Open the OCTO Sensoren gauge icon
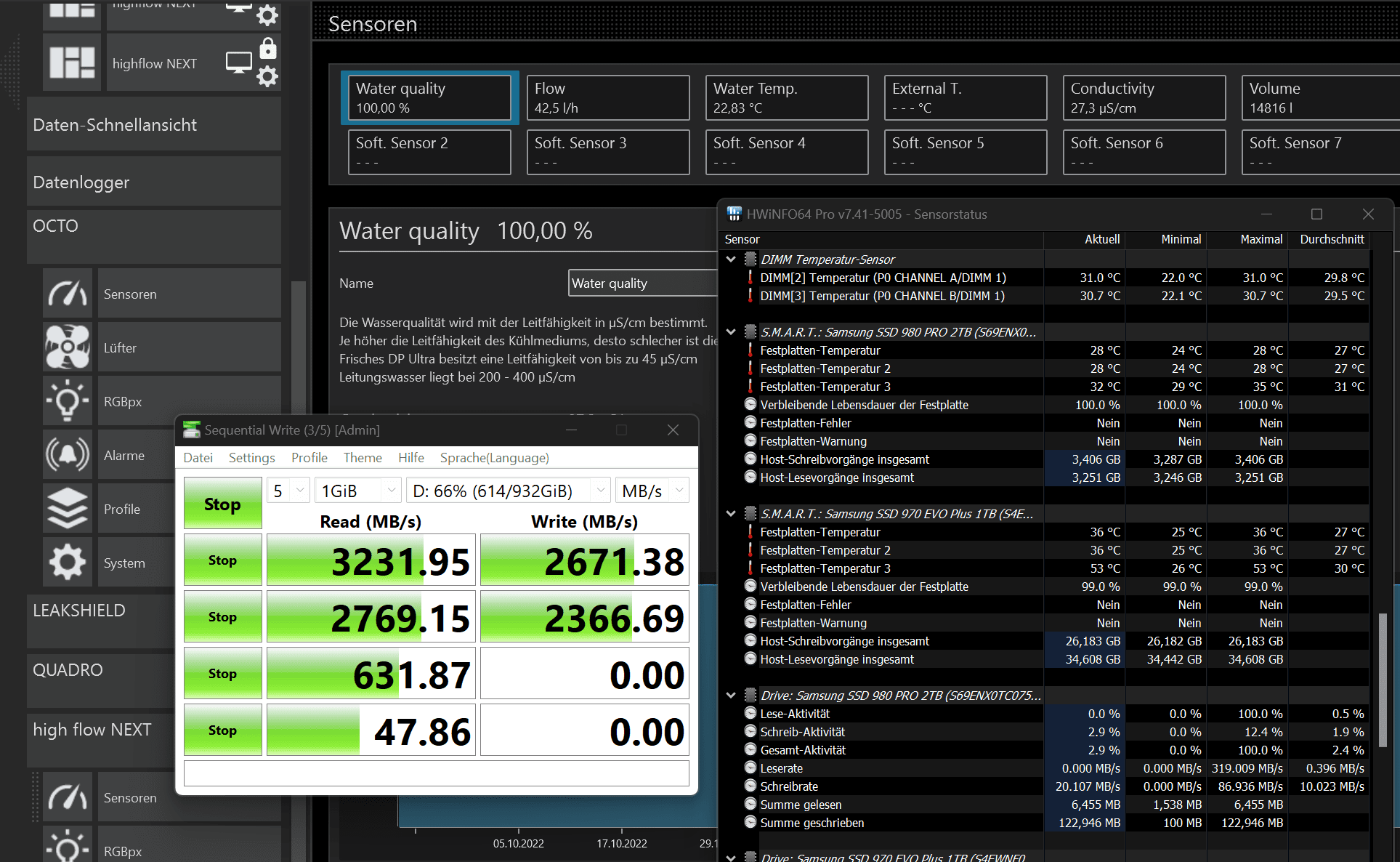Screen dimensions: 1400x862 [68, 294]
